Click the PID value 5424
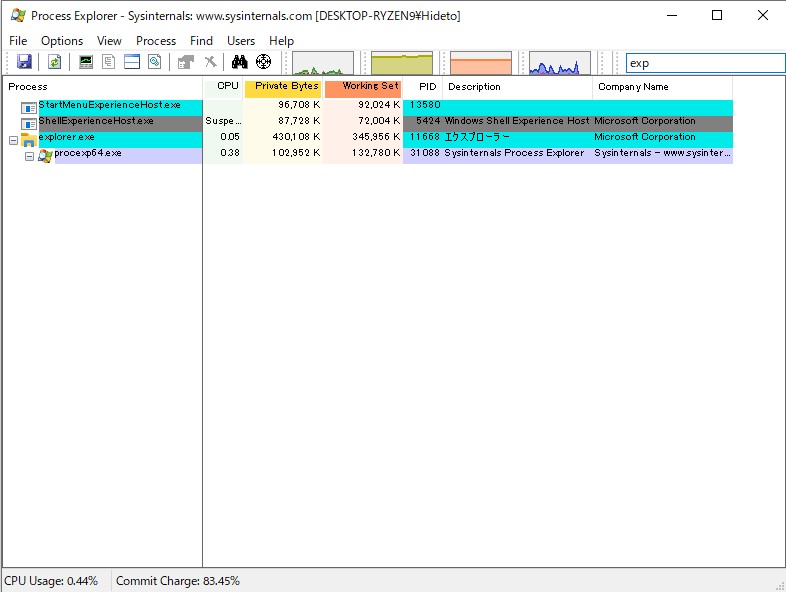 coord(428,121)
